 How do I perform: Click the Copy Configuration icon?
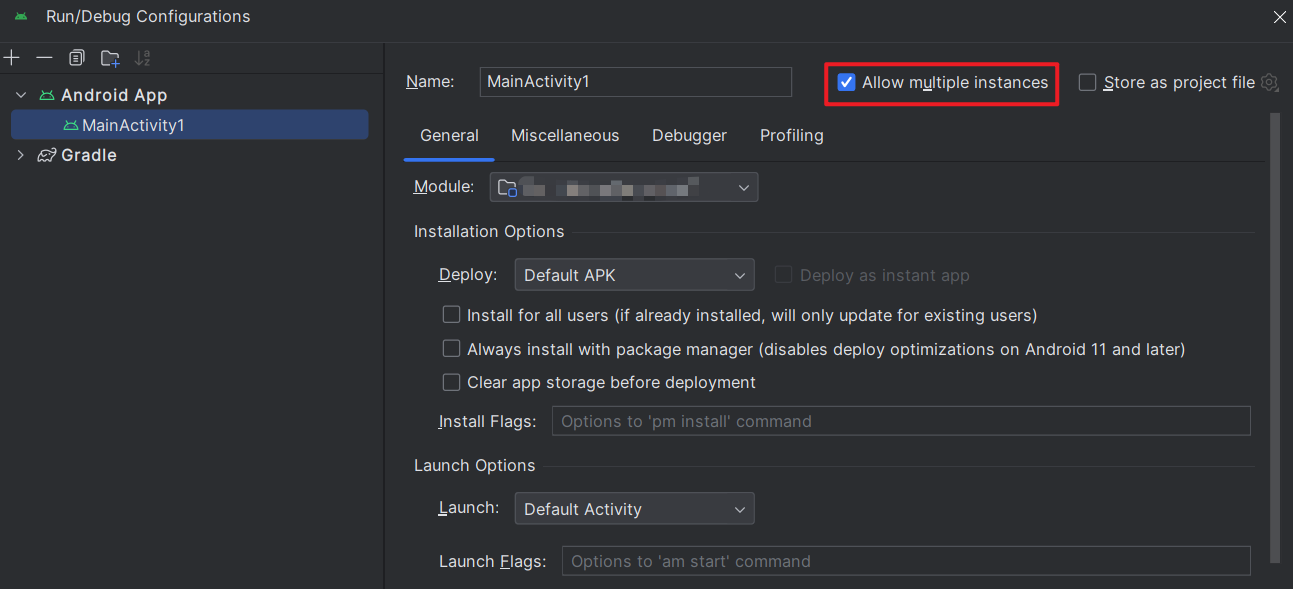point(77,58)
